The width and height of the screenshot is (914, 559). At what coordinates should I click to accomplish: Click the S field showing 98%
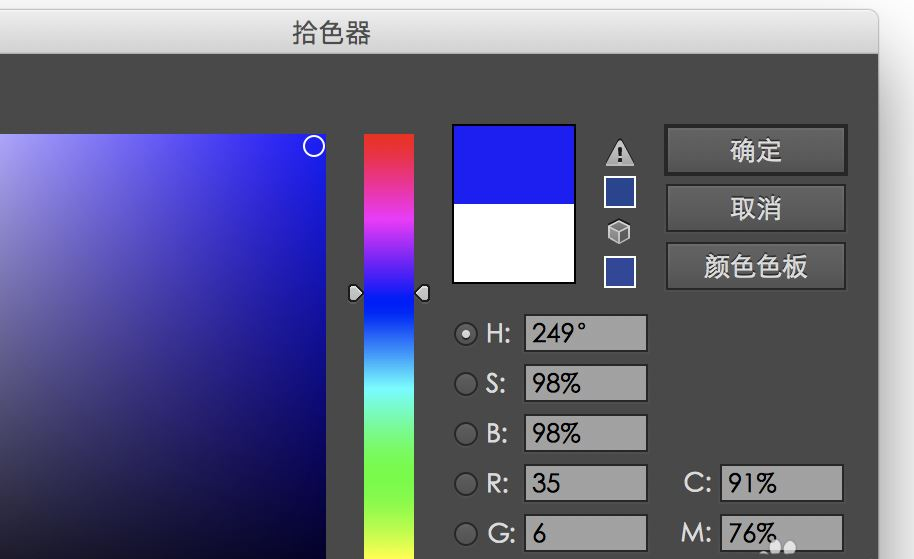pyautogui.click(x=586, y=383)
